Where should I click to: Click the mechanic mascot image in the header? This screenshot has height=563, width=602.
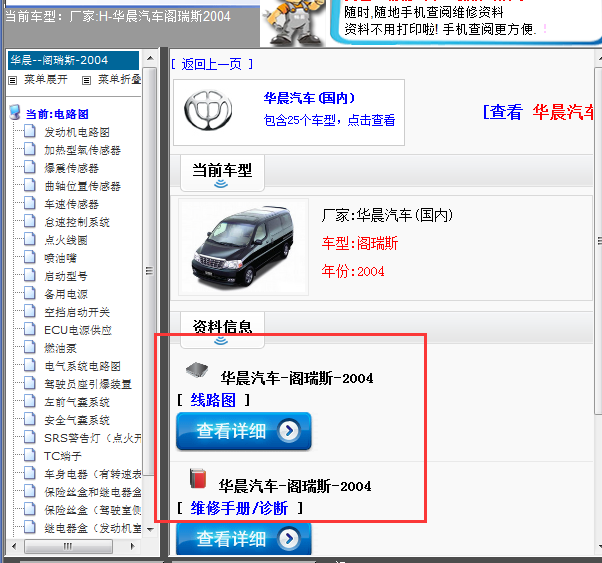tap(293, 22)
